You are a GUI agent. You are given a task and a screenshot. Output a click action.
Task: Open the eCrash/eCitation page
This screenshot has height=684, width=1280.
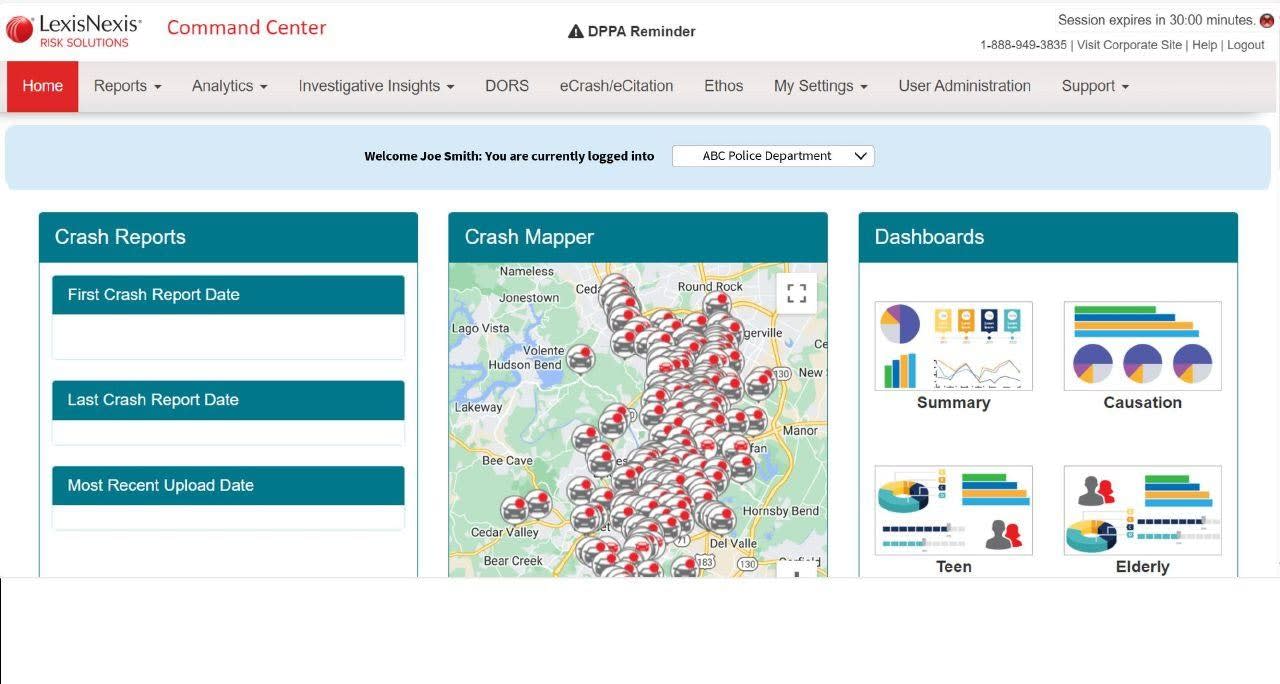pos(616,86)
